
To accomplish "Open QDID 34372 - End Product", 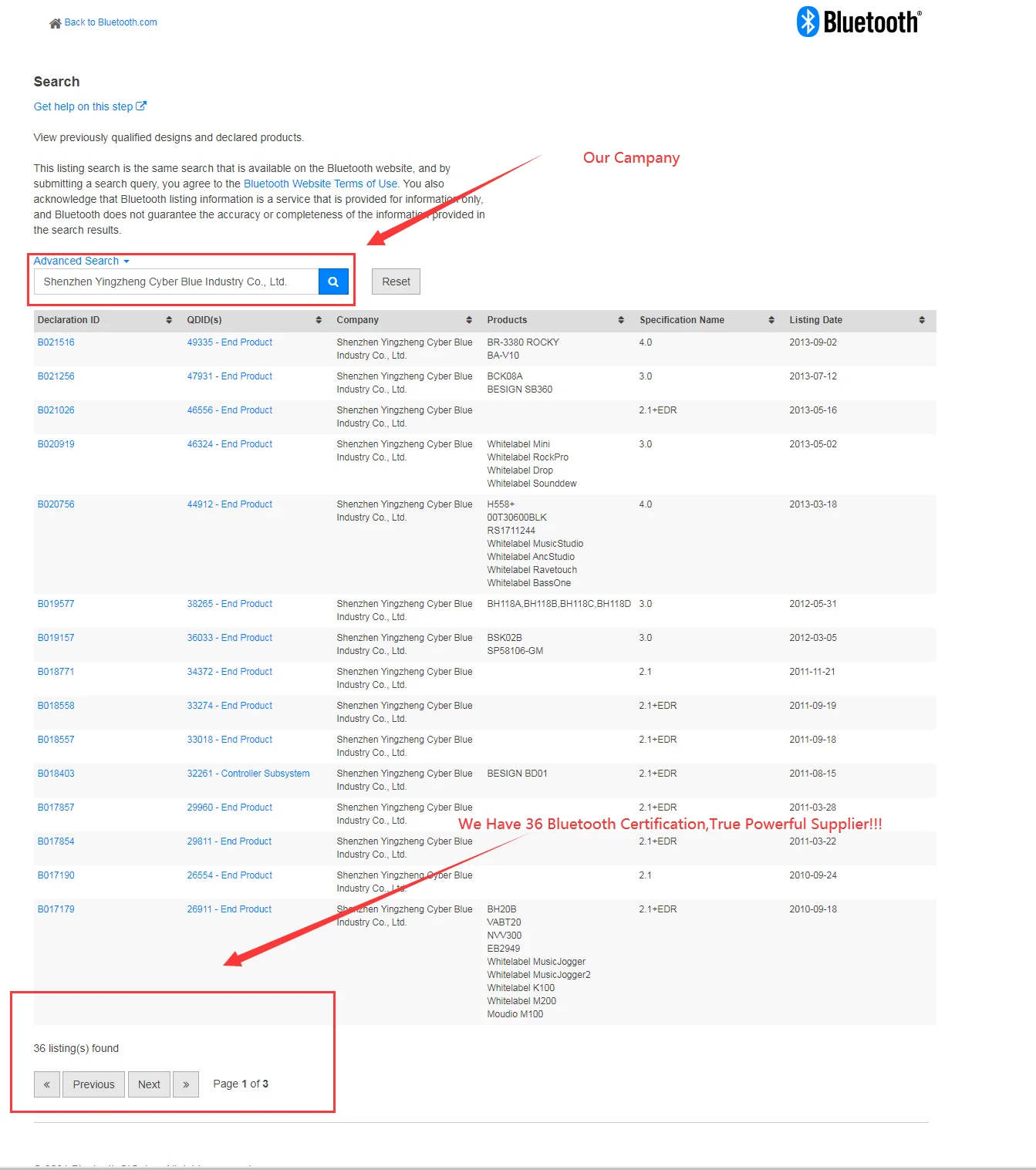I will 230,672.
